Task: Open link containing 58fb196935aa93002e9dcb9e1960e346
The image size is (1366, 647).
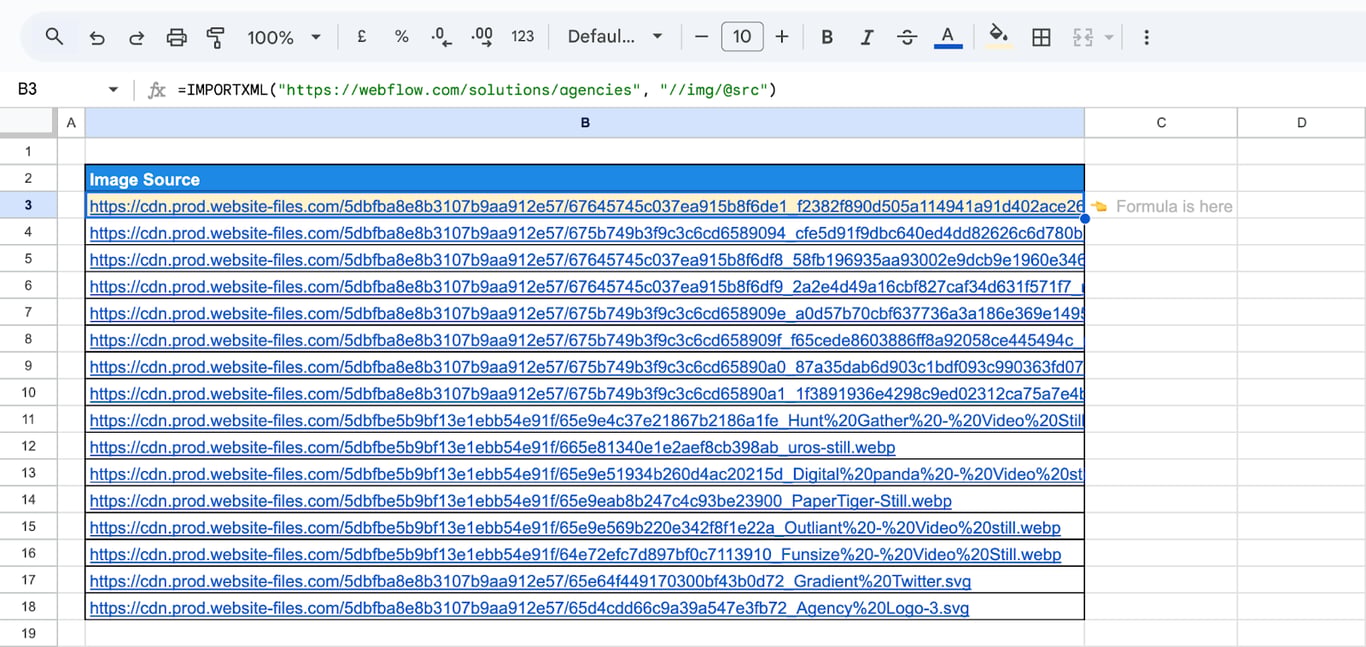Action: [586, 260]
